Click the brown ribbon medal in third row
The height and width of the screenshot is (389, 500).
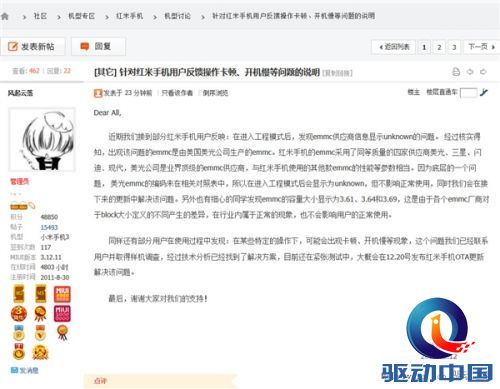point(62,332)
